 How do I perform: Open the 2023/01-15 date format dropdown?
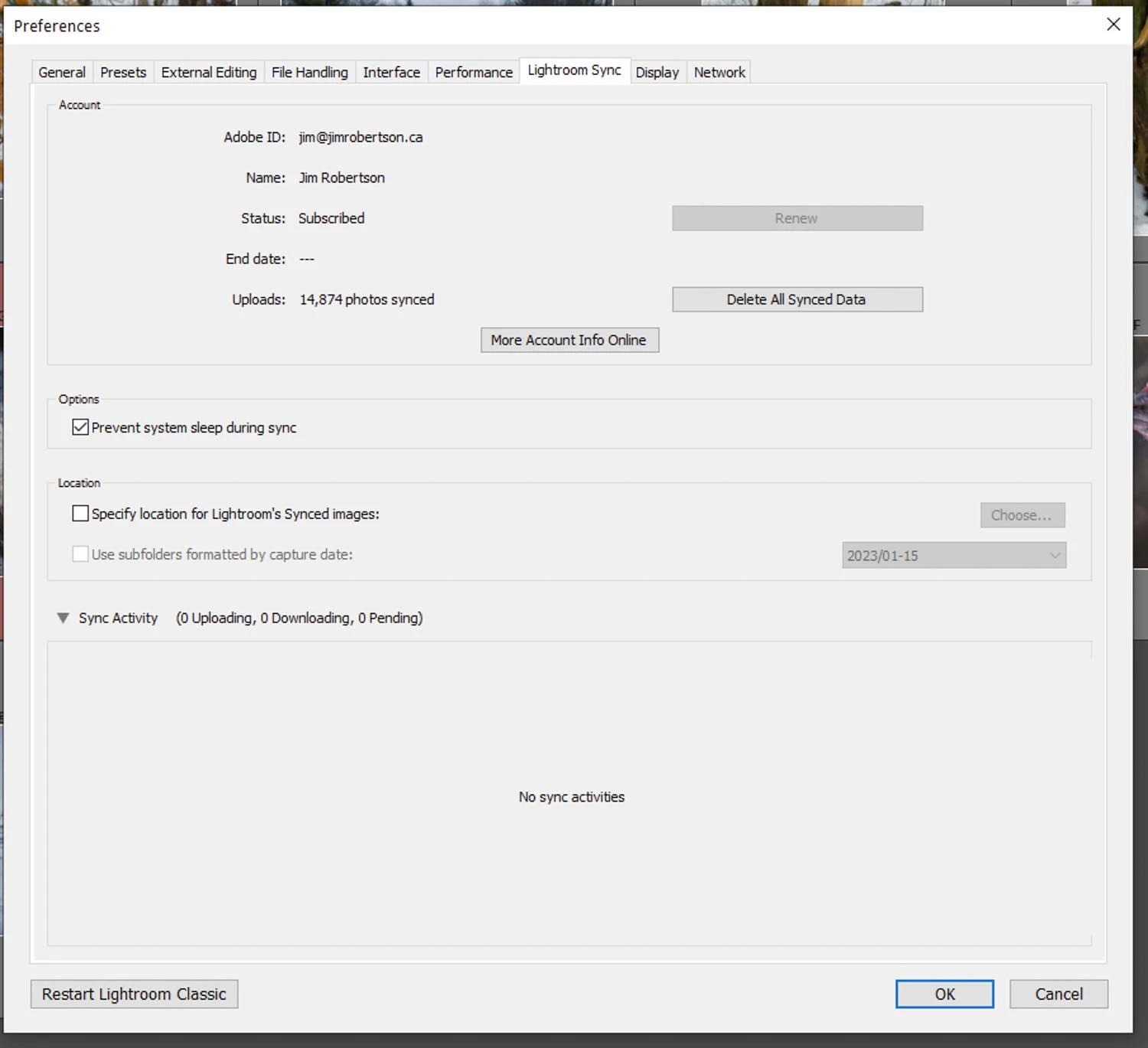pyautogui.click(x=954, y=556)
